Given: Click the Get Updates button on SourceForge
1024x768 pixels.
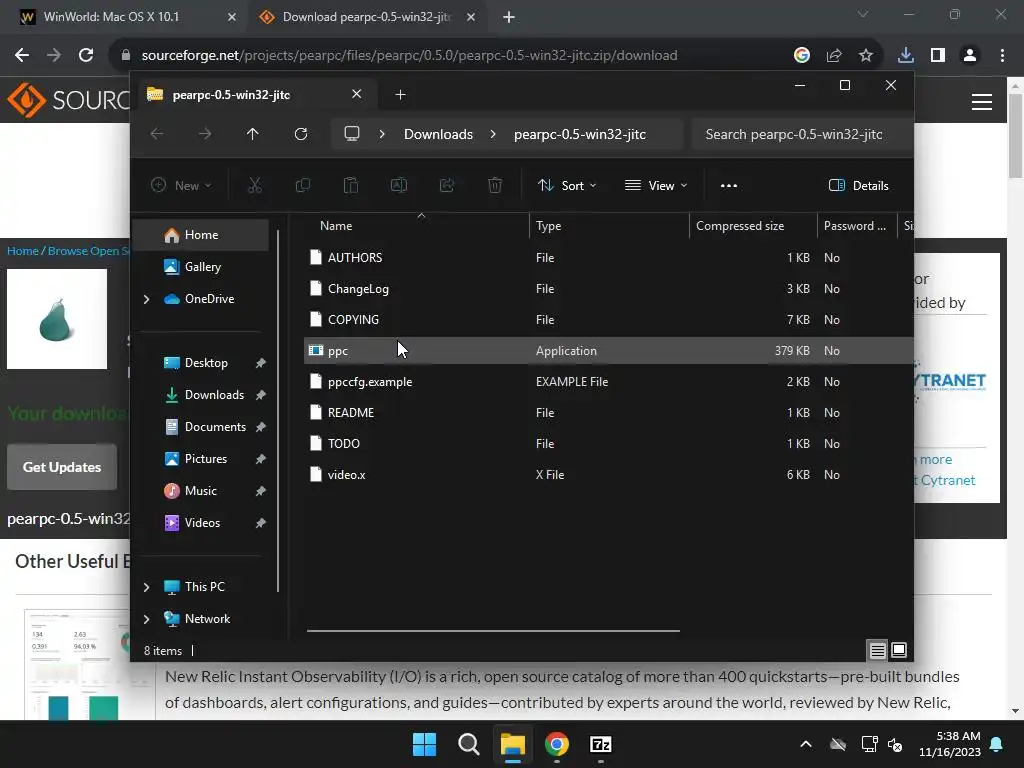Looking at the screenshot, I should (x=62, y=467).
